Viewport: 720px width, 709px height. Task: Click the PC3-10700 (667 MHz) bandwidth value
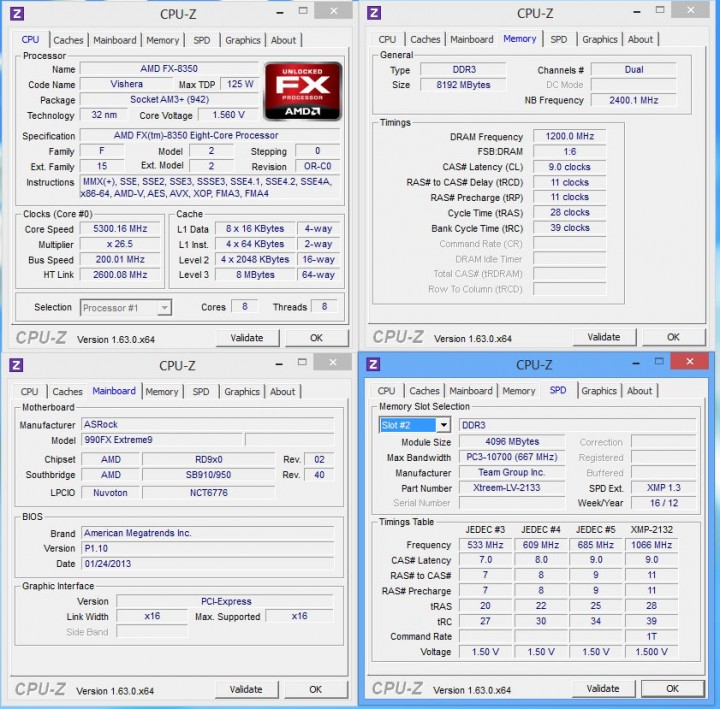(512, 457)
